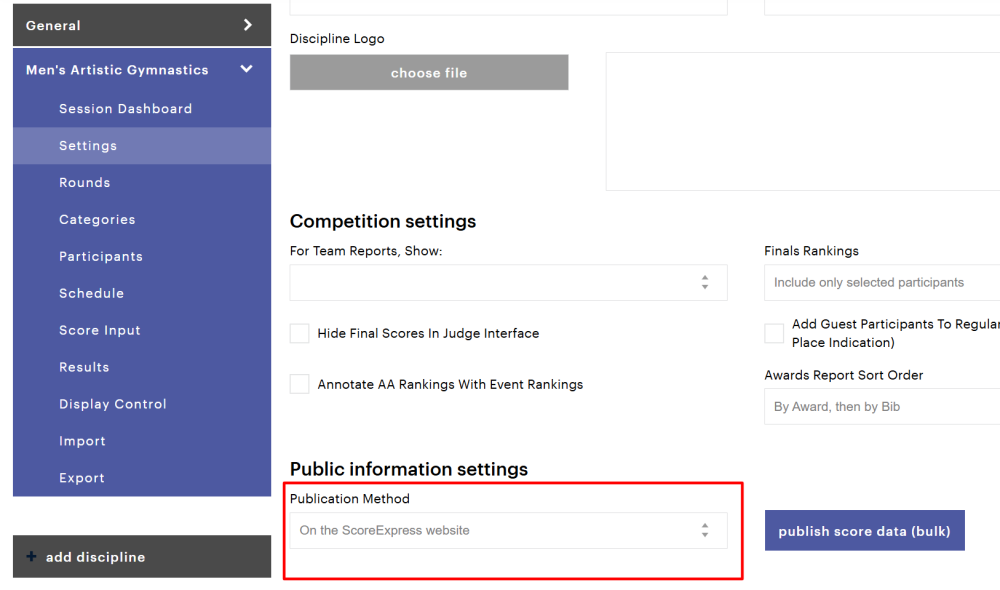Viewport: 1000px width, 590px height.
Task: Change the Awards Report Sort Order
Action: (x=880, y=407)
